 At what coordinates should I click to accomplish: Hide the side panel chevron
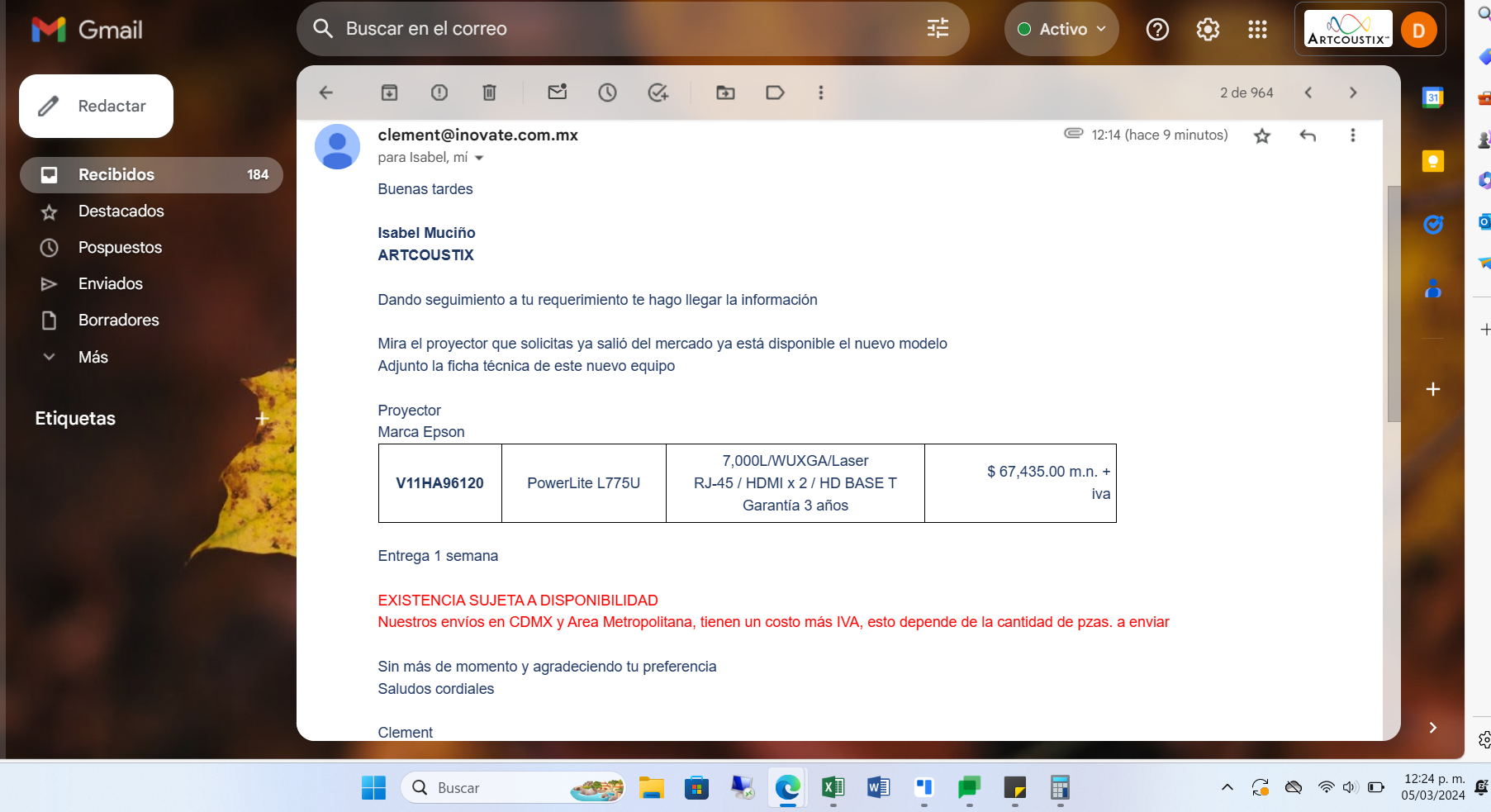pyautogui.click(x=1433, y=728)
